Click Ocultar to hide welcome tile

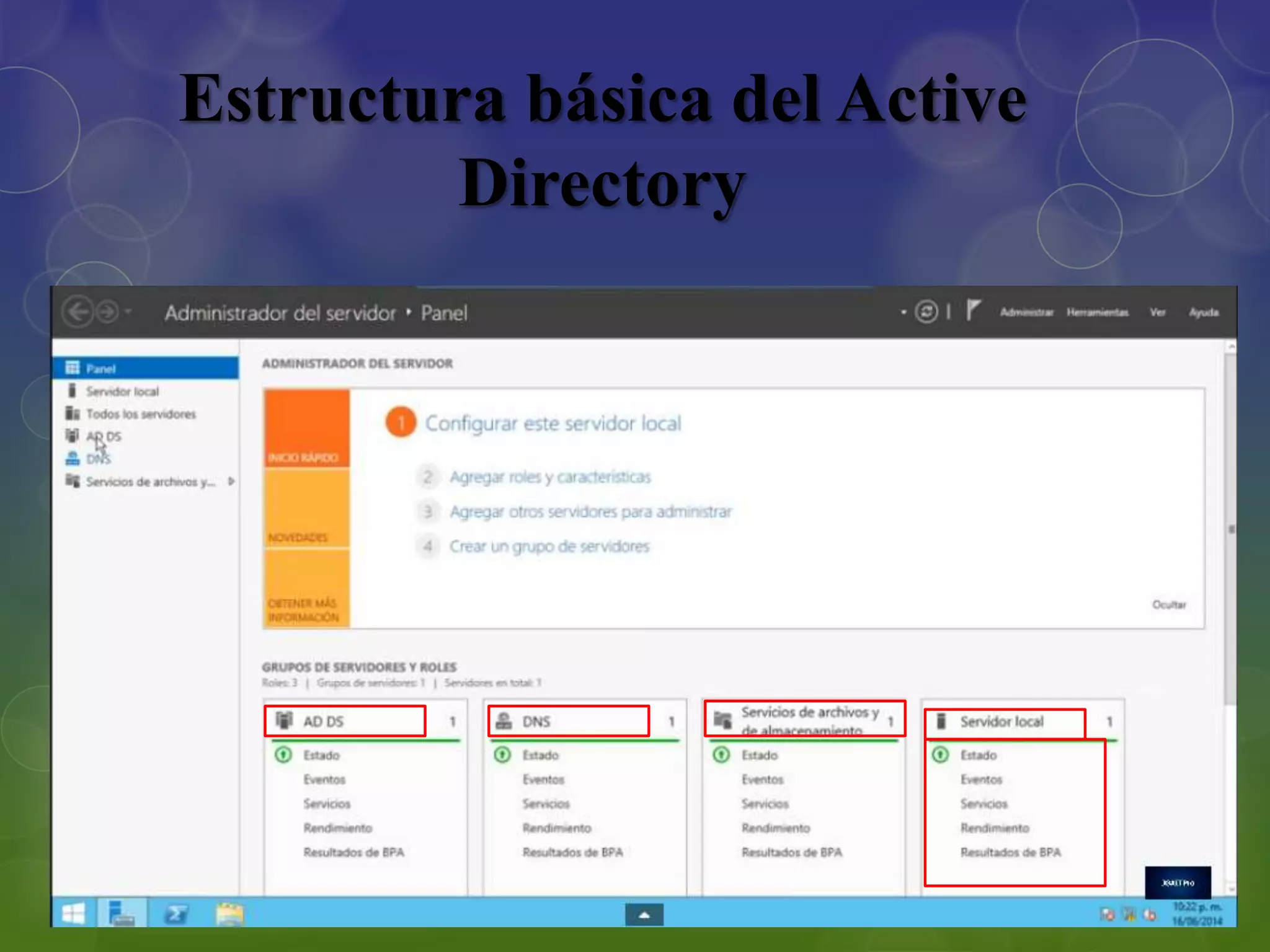tap(1169, 604)
